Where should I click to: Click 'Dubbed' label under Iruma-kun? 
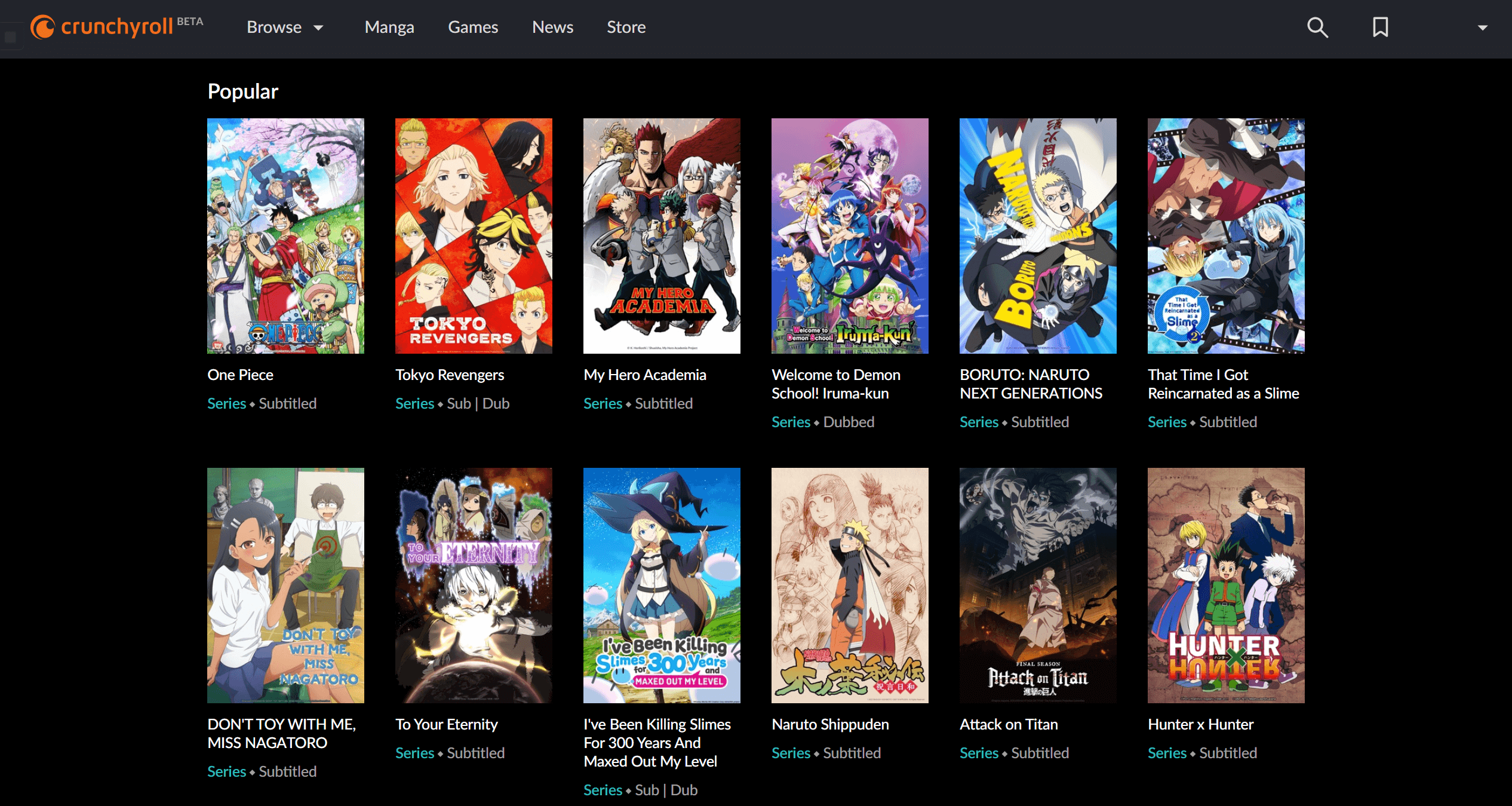[x=849, y=422]
